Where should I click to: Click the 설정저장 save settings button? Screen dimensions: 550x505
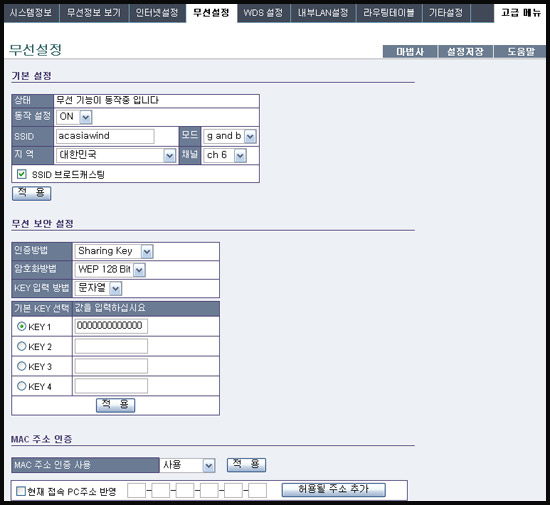pos(465,52)
